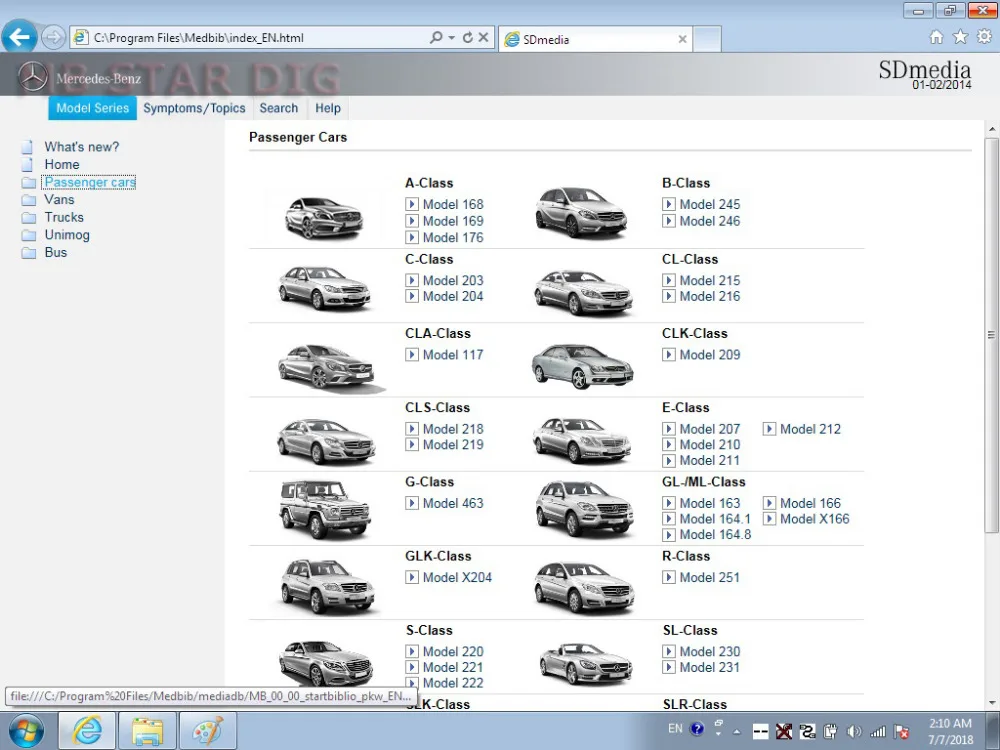This screenshot has width=1000, height=750.
Task: Open browser settings gear icon
Action: 984,36
